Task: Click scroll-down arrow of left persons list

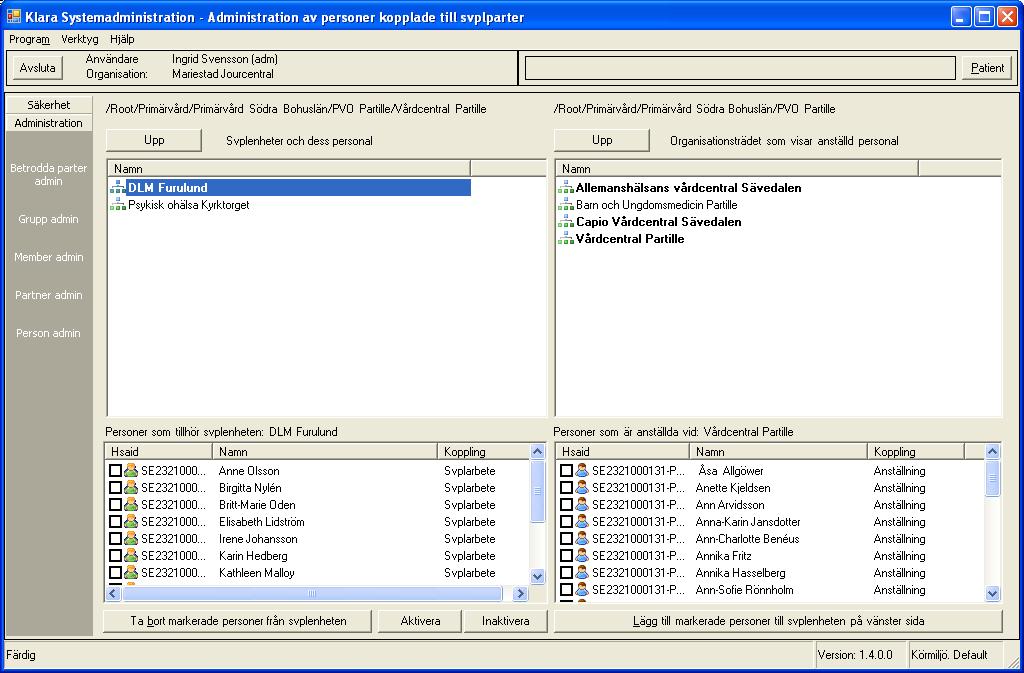Action: click(537, 576)
